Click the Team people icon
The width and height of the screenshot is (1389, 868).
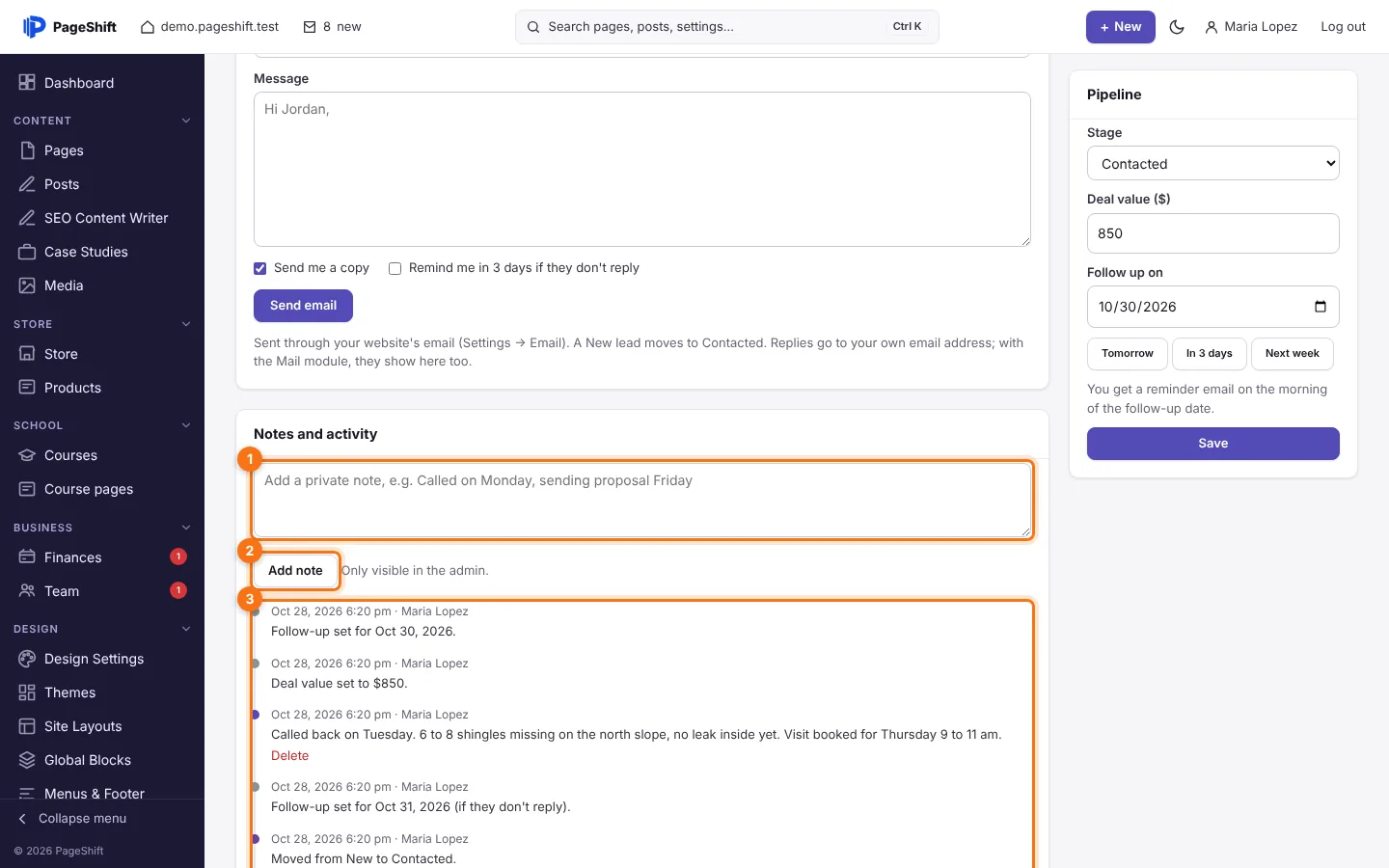tap(27, 591)
